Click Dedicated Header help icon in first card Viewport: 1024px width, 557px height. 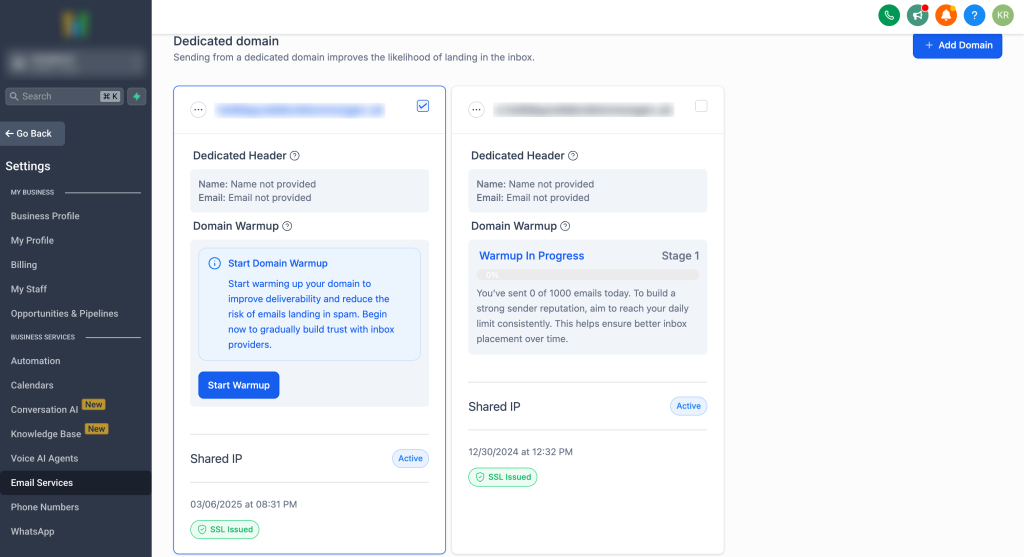coord(295,155)
